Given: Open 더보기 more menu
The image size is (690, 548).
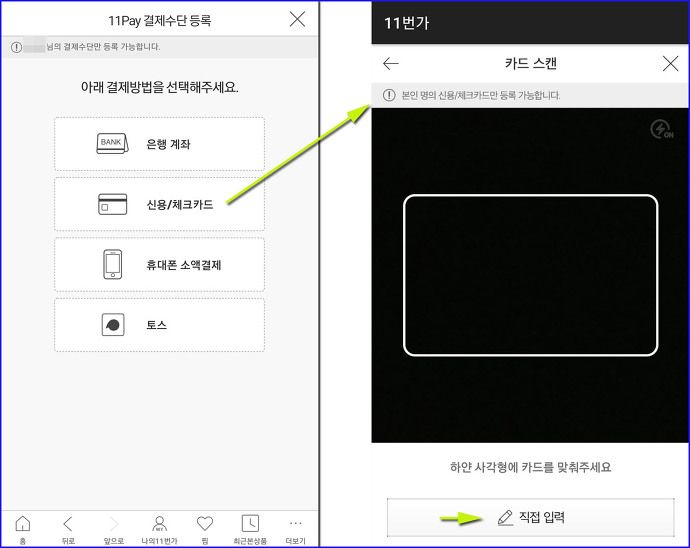Looking at the screenshot, I should [x=296, y=529].
